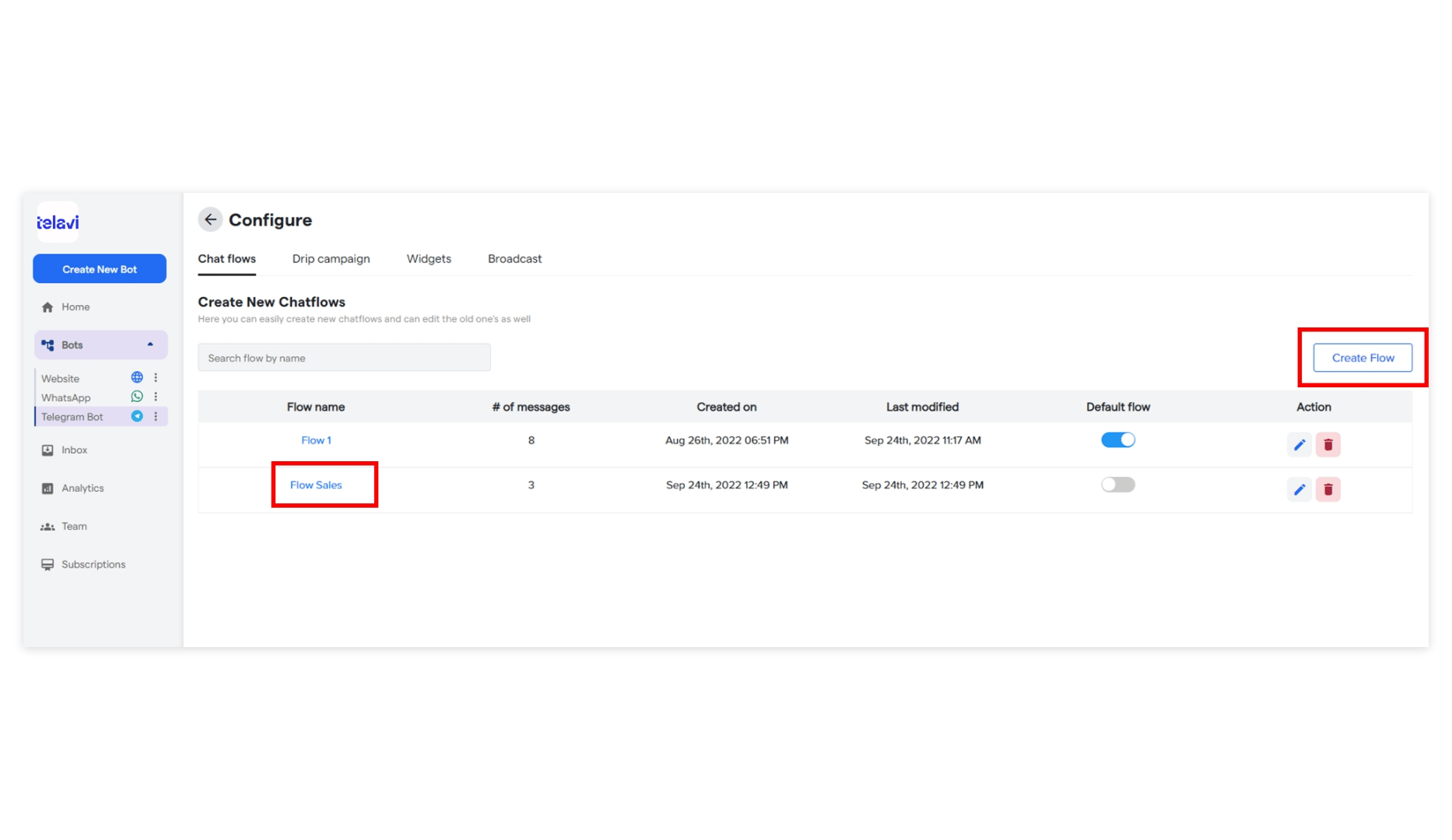
Task: Edit Flow 1 with the pencil icon
Action: click(x=1299, y=445)
